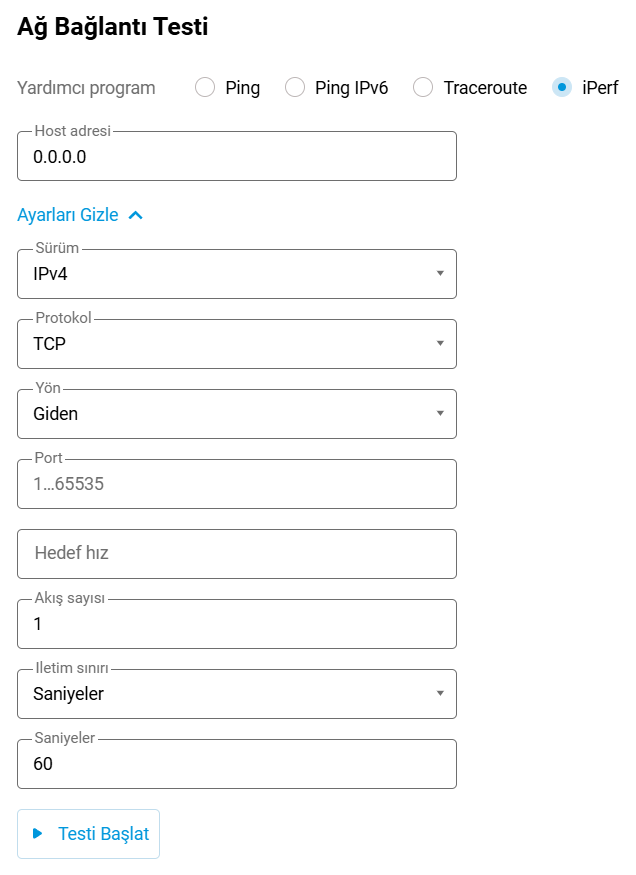Open the Sürüm IPv4 dropdown
Image resolution: width=636 pixels, height=875 pixels.
[226, 274]
